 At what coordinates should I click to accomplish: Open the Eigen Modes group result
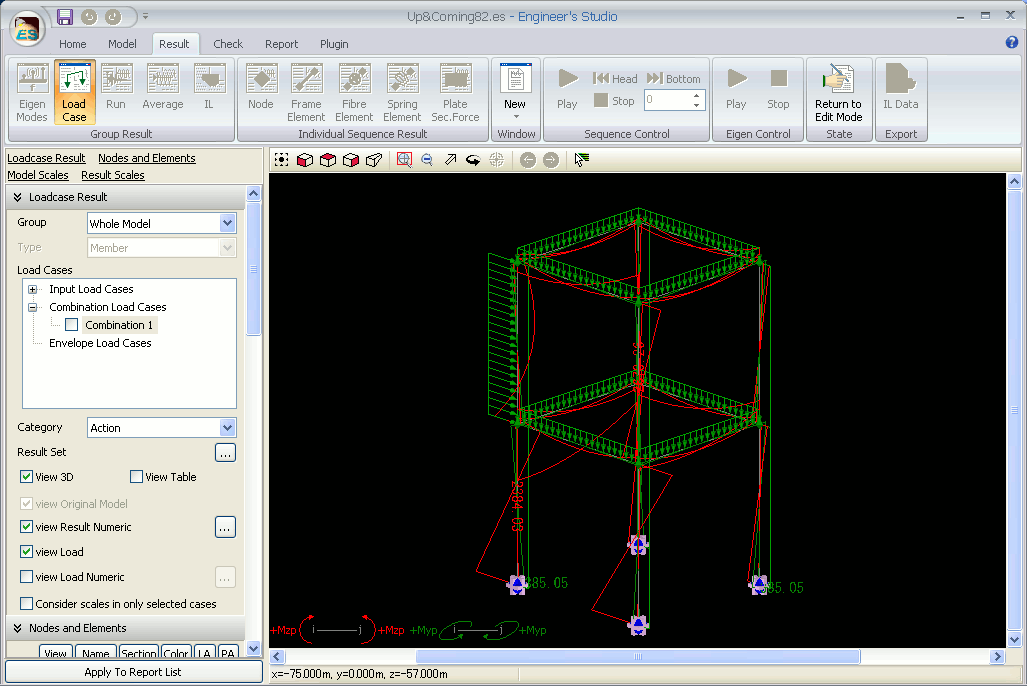(x=32, y=92)
